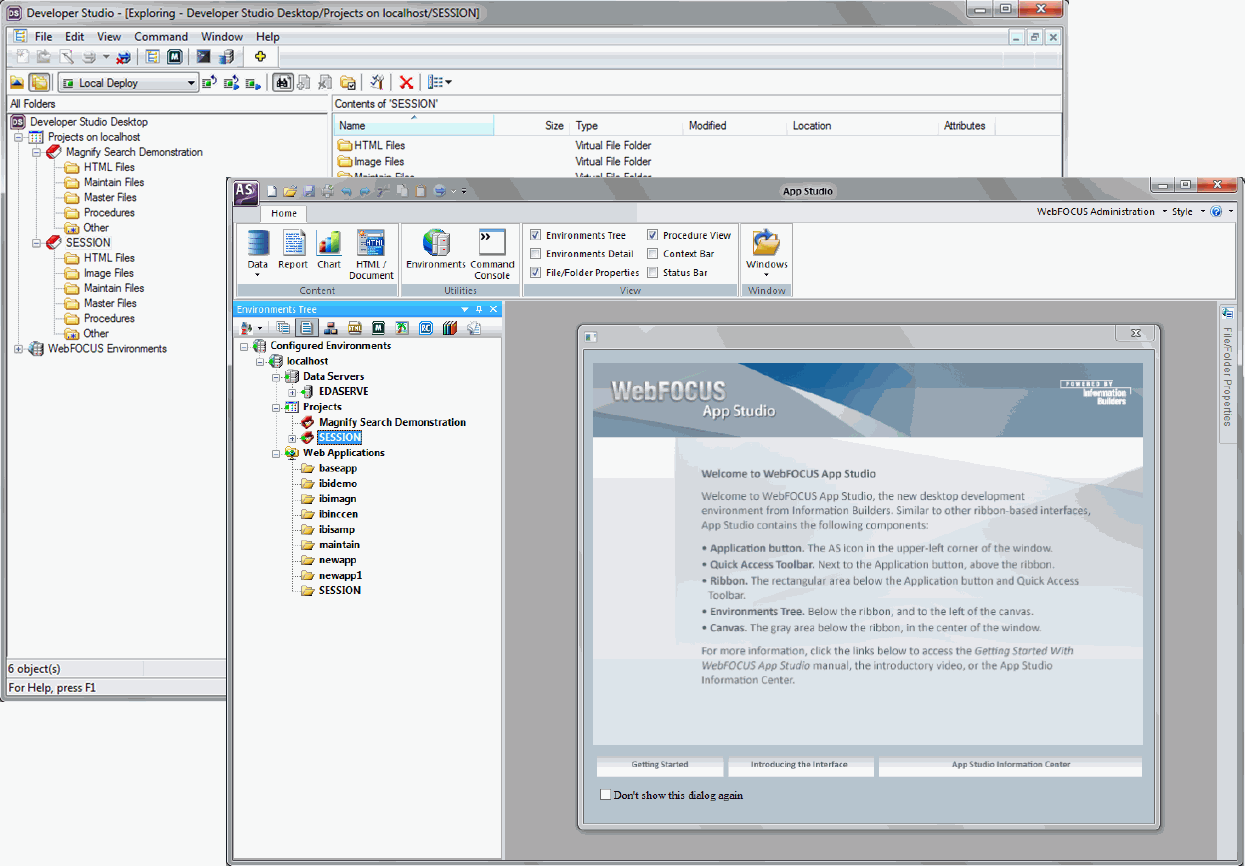Screen dimensions: 1245x866
Task: Click the tools/options icon in Developer Studio toolbar
Action: (x=377, y=83)
